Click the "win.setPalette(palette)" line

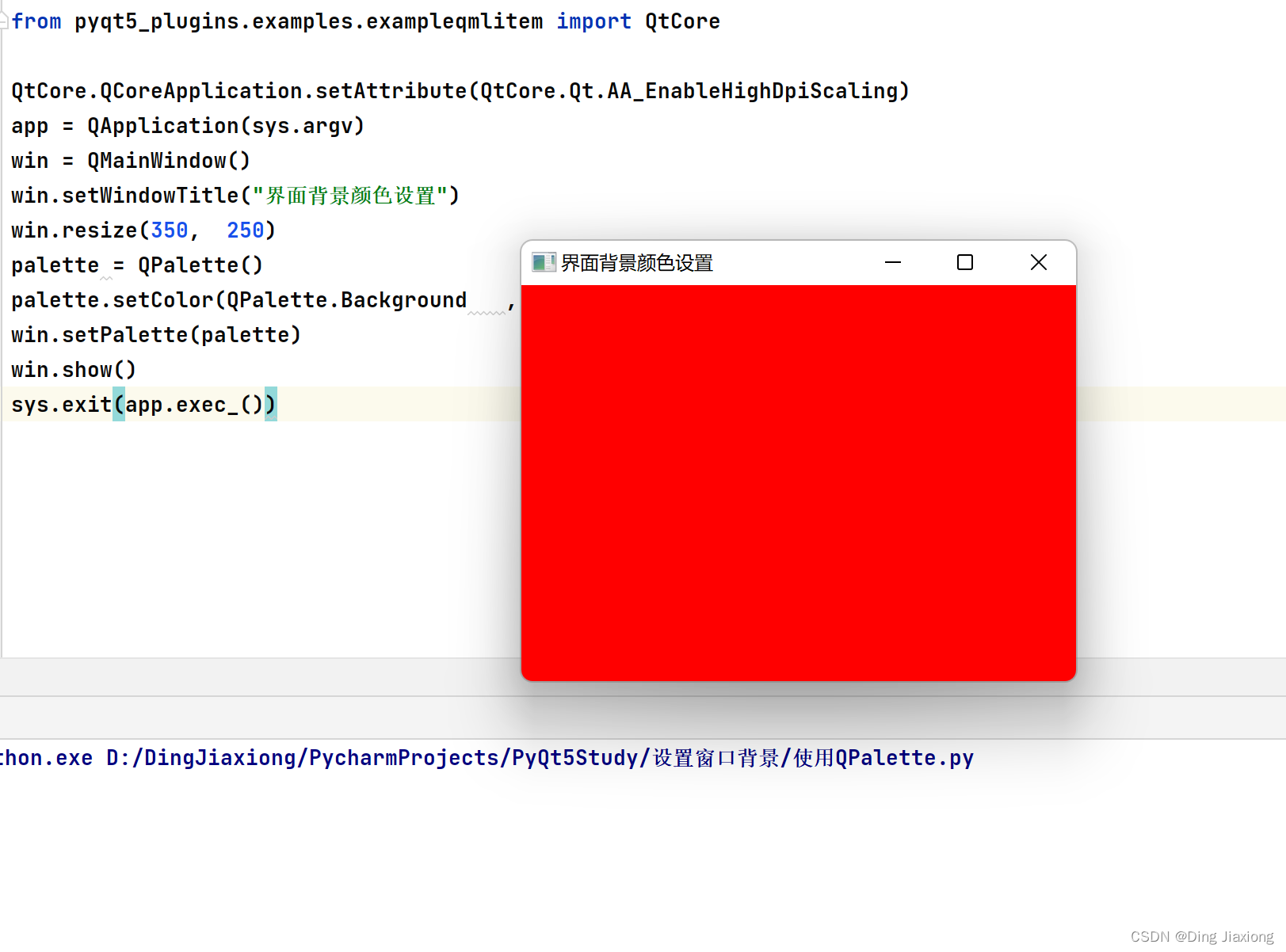coord(156,335)
